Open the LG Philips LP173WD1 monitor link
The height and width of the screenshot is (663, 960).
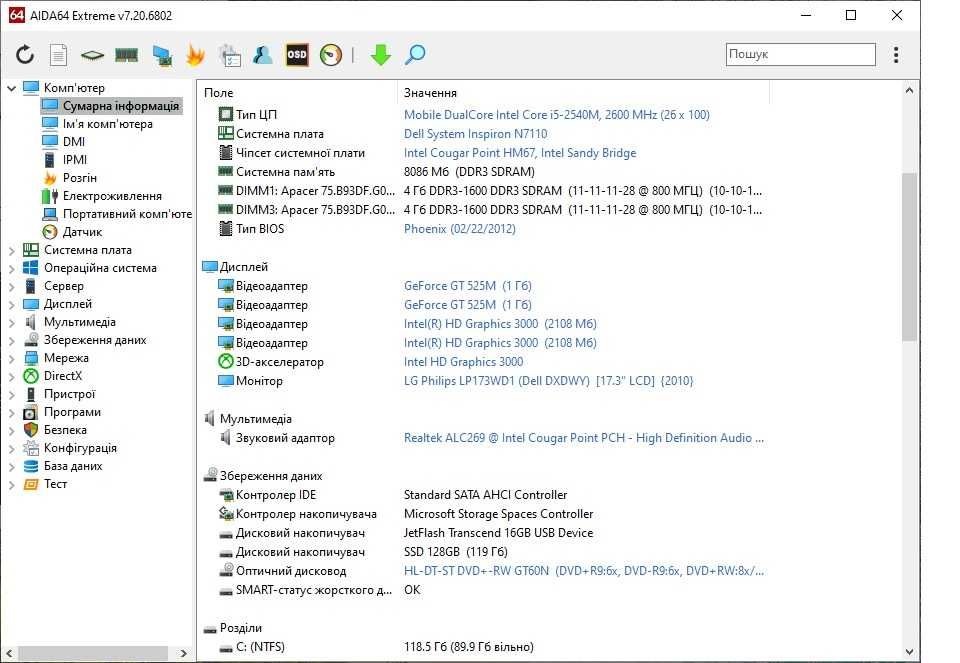[549, 381]
